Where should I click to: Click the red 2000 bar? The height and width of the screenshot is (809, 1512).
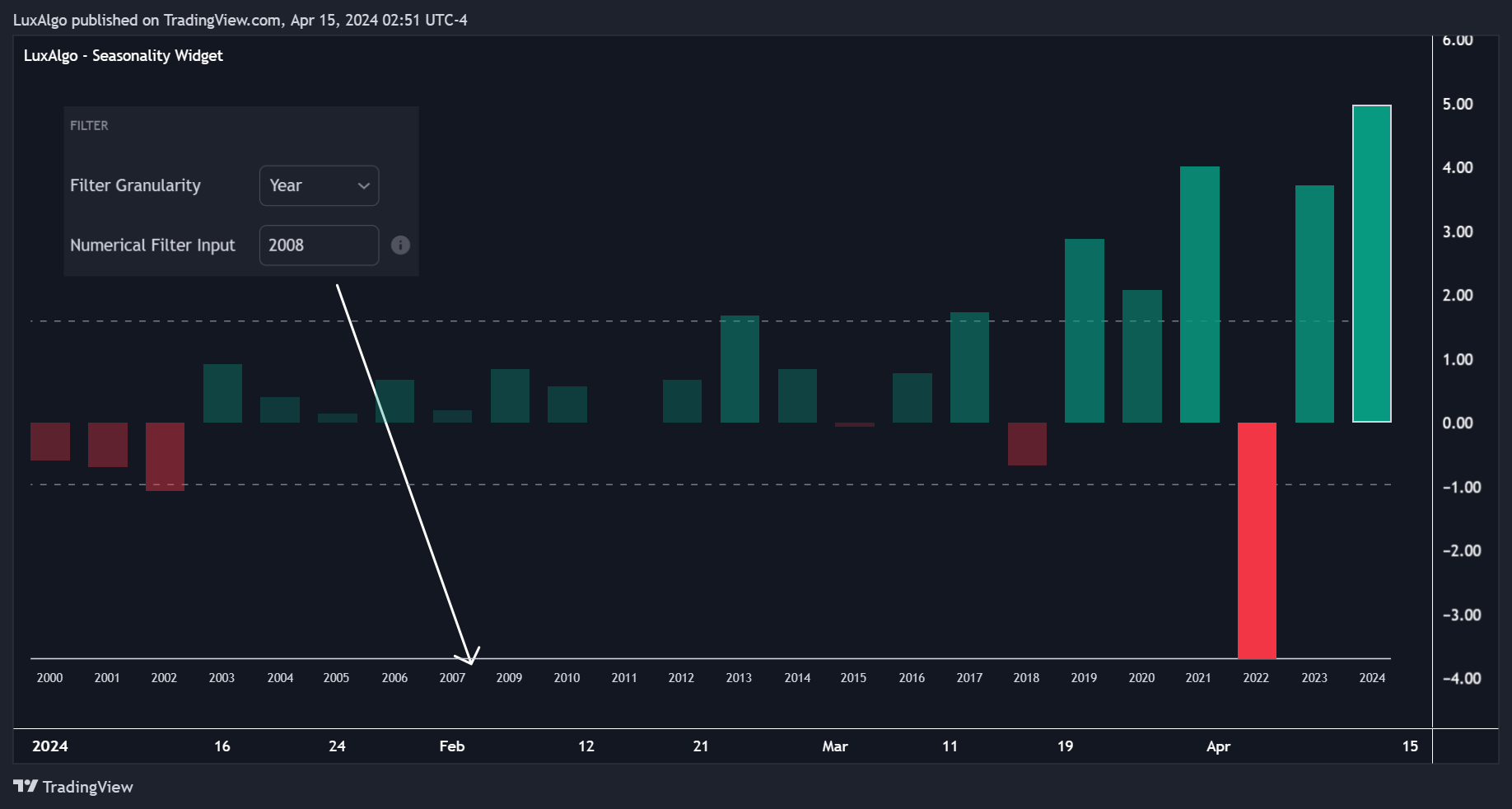50,442
